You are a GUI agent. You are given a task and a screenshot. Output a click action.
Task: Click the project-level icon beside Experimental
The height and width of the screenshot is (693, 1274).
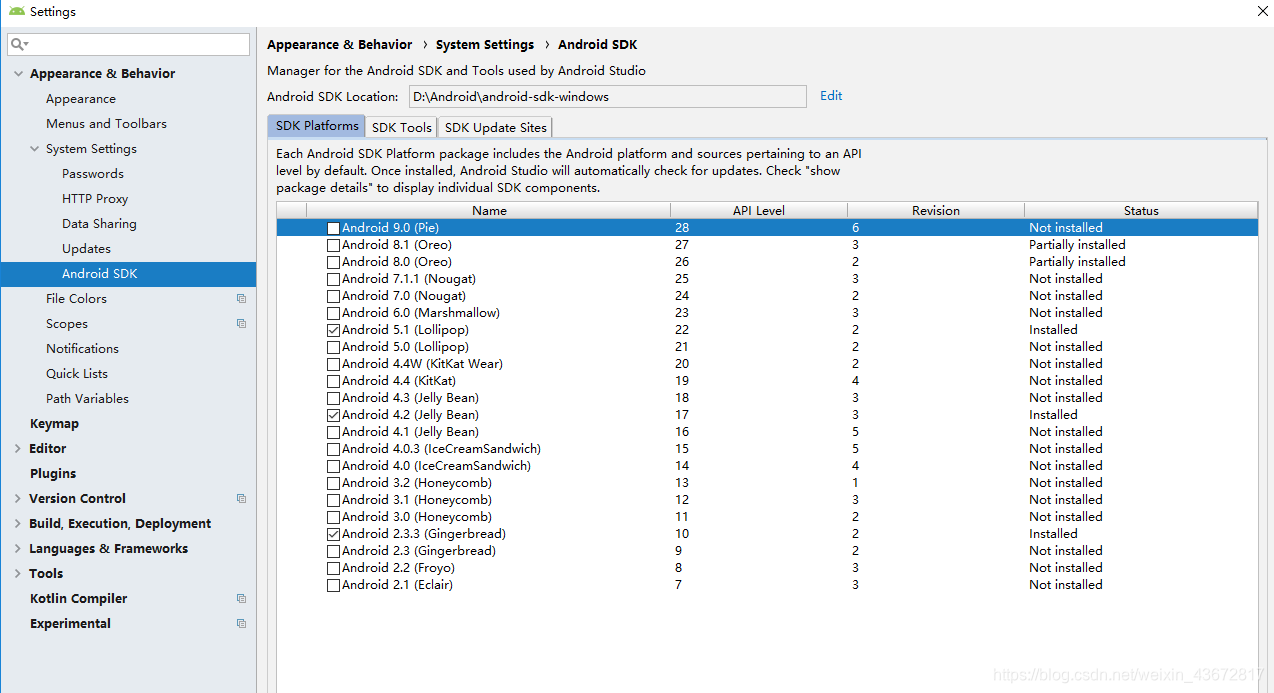pyautogui.click(x=241, y=623)
